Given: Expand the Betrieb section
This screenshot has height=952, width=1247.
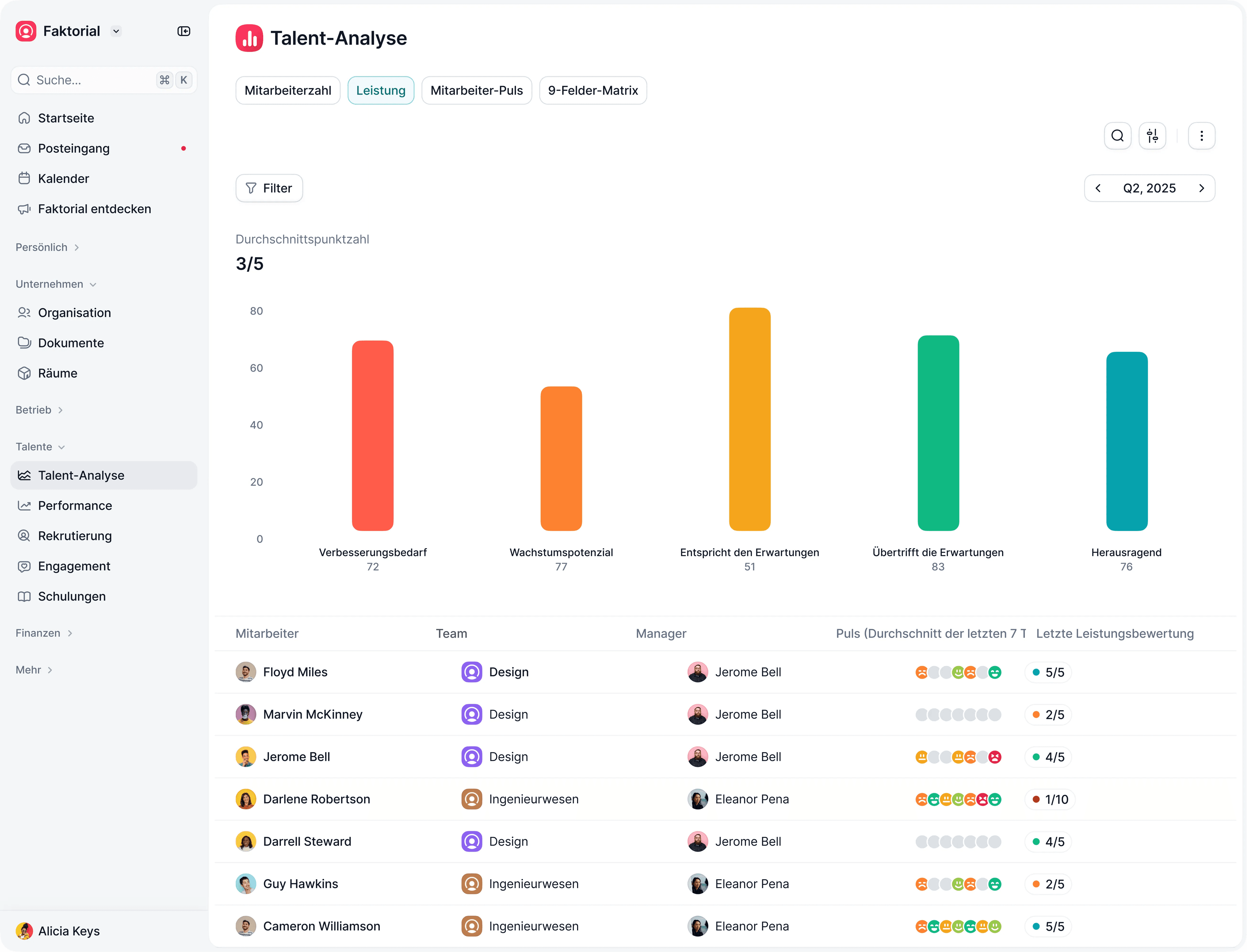Looking at the screenshot, I should pos(40,410).
